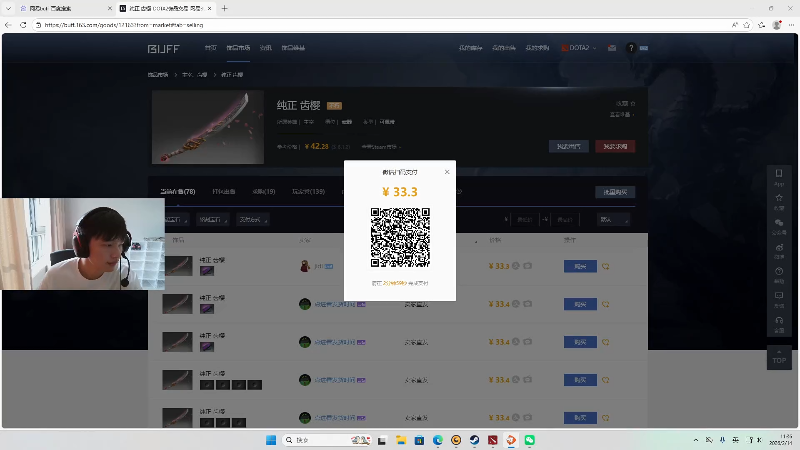The width and height of the screenshot is (800, 450).
Task: Open Steam from the taskbar
Action: [474, 440]
